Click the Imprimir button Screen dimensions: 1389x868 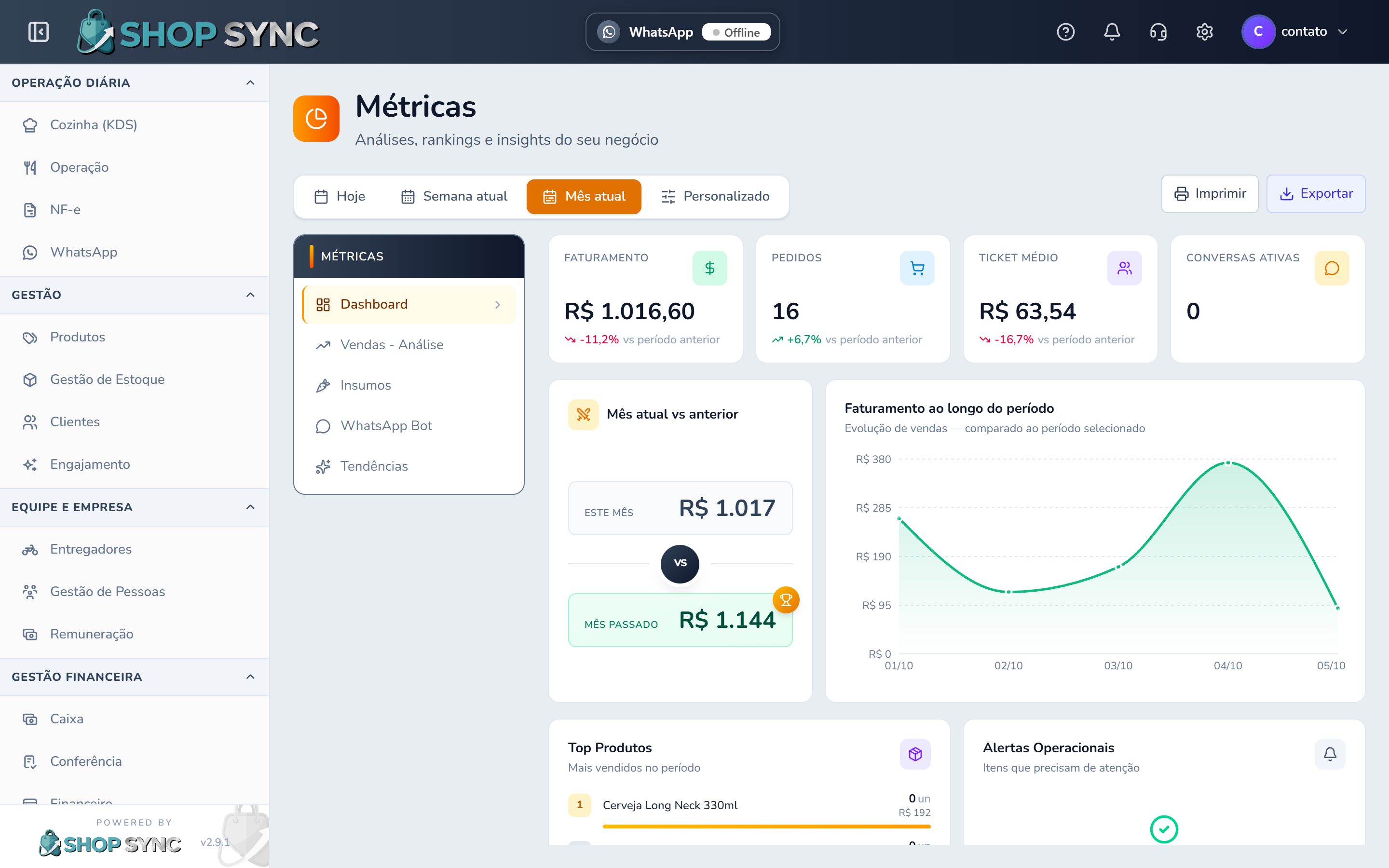(x=1210, y=193)
